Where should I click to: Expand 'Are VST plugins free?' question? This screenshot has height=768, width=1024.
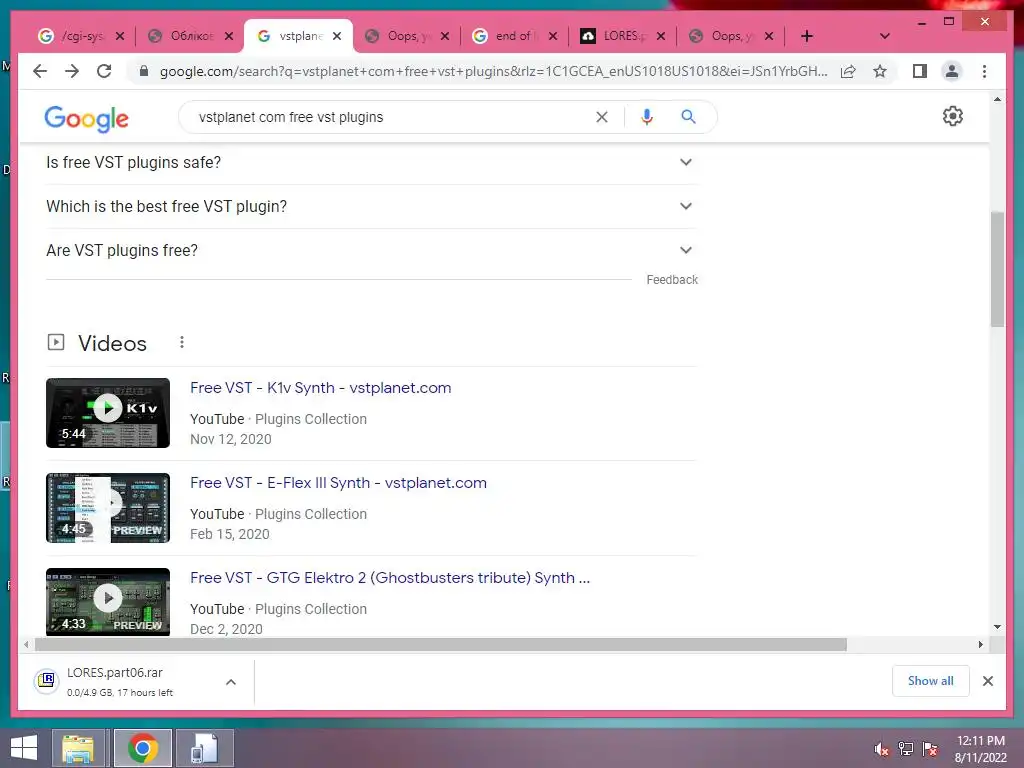point(371,250)
